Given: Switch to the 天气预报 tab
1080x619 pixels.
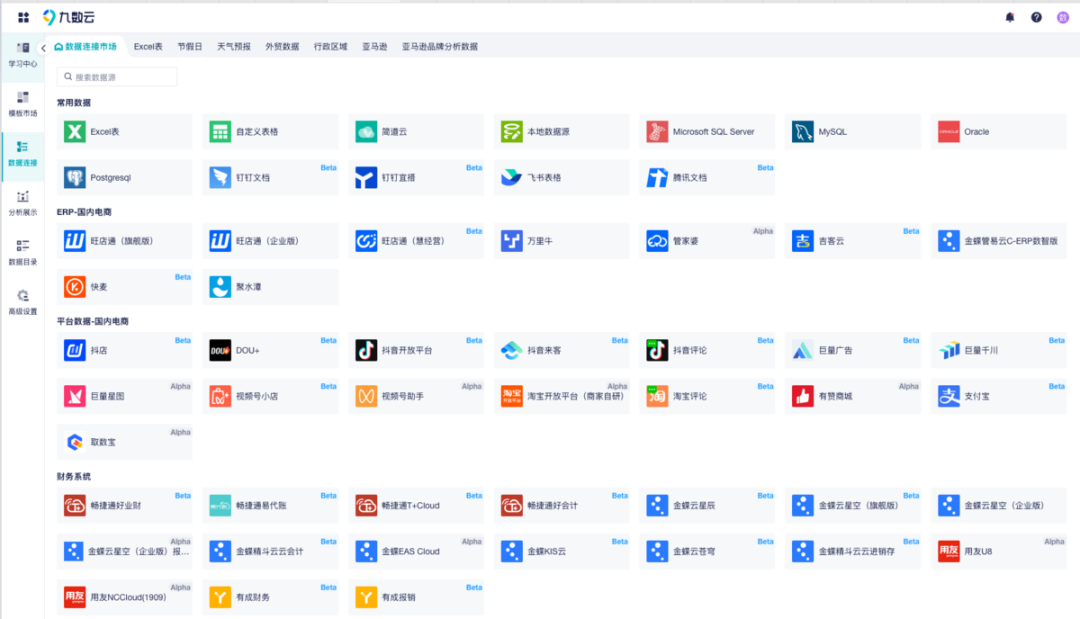Looking at the screenshot, I should [233, 47].
